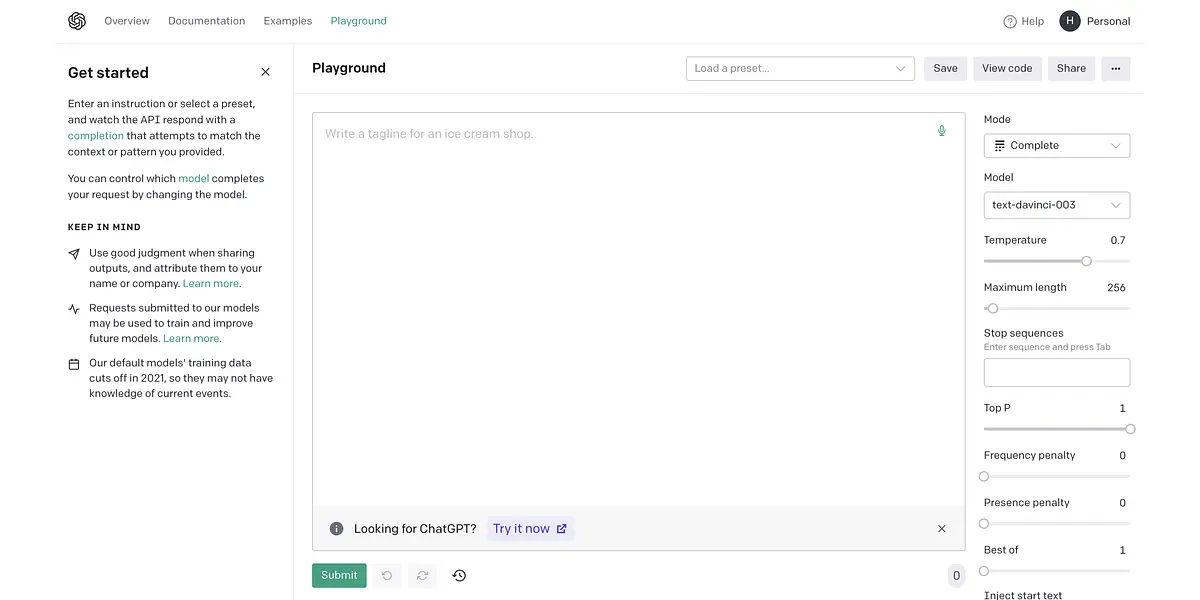Go to the Documentation tab
1200x600 pixels.
[206, 21]
